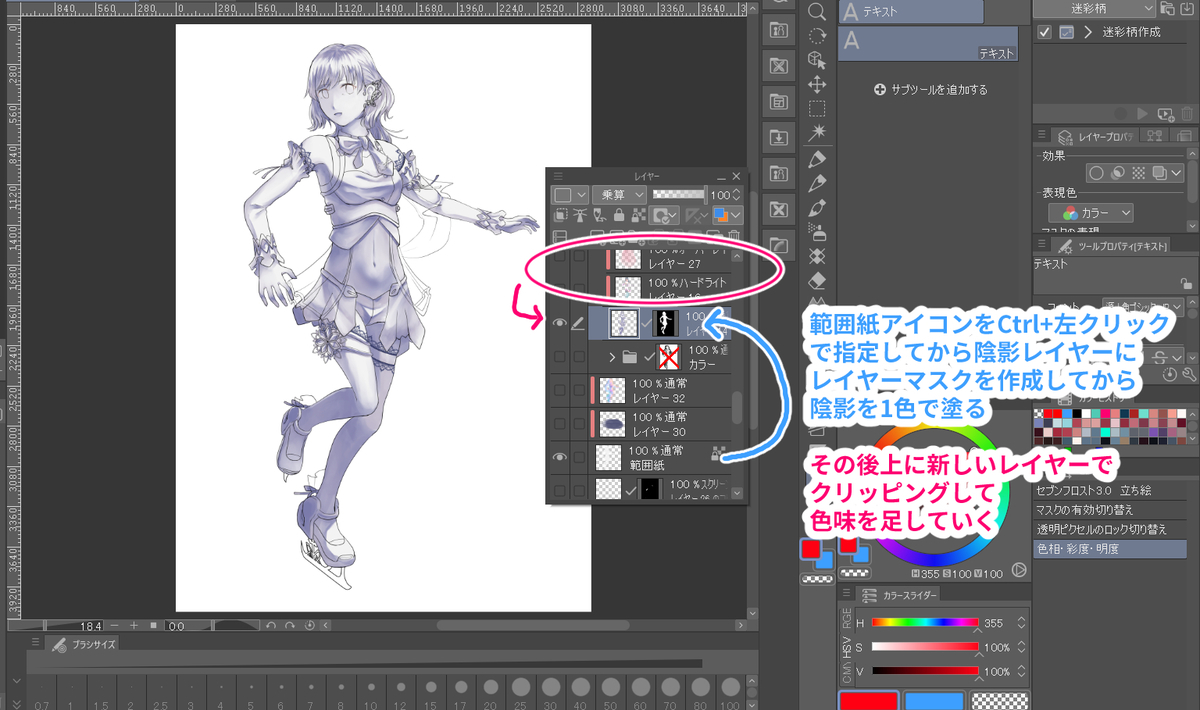Show the レイヤー 27 layer visibility box

559,257
